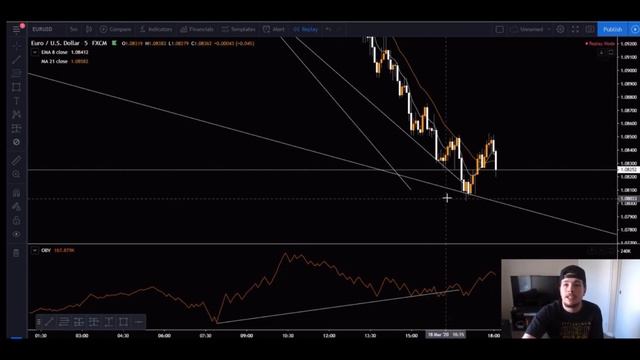640x360 pixels.
Task: Toggle lock all drawing tools
Action: tap(16, 220)
